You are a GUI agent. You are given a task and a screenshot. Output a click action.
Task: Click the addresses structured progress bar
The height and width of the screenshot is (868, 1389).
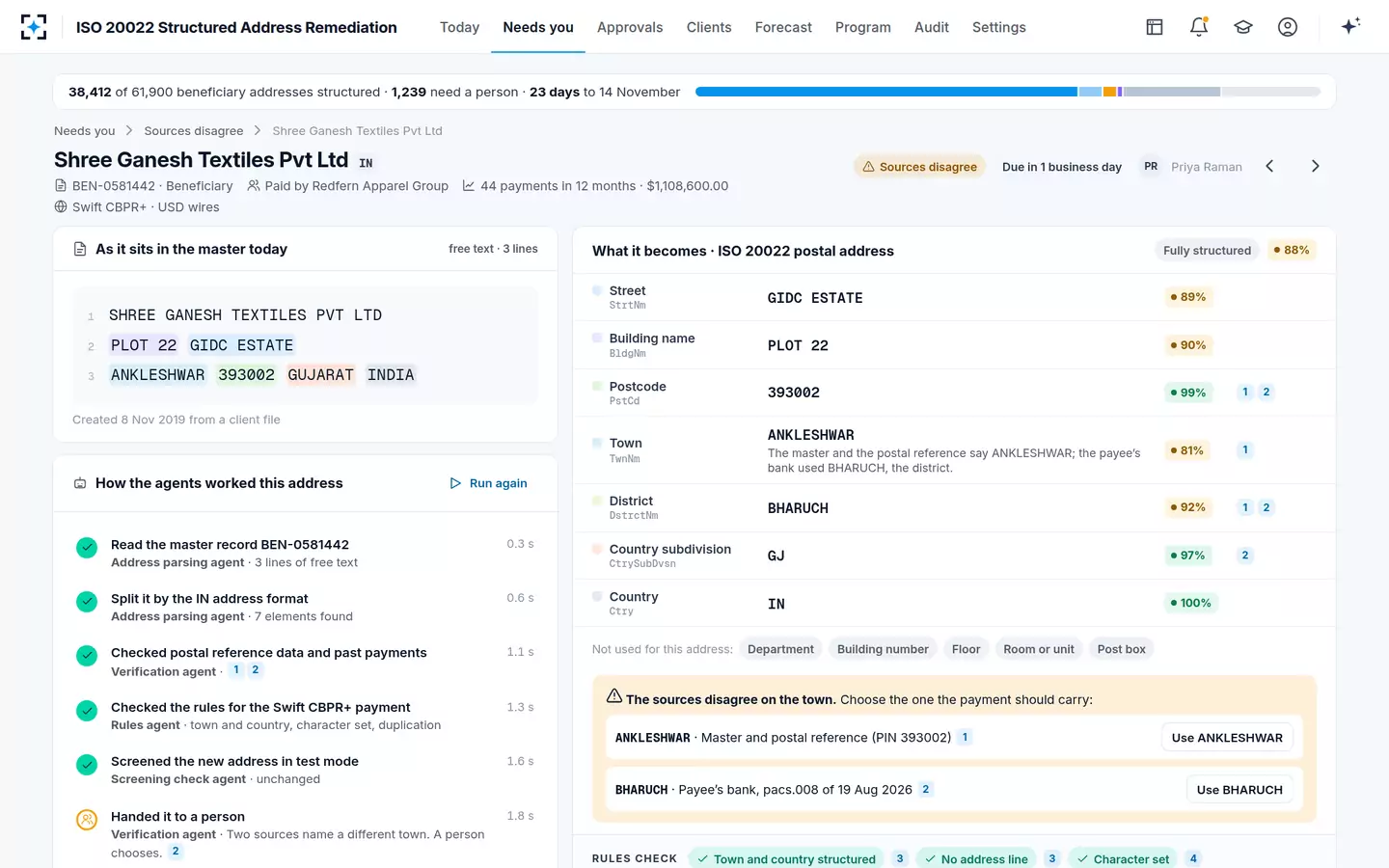pyautogui.click(x=1008, y=92)
